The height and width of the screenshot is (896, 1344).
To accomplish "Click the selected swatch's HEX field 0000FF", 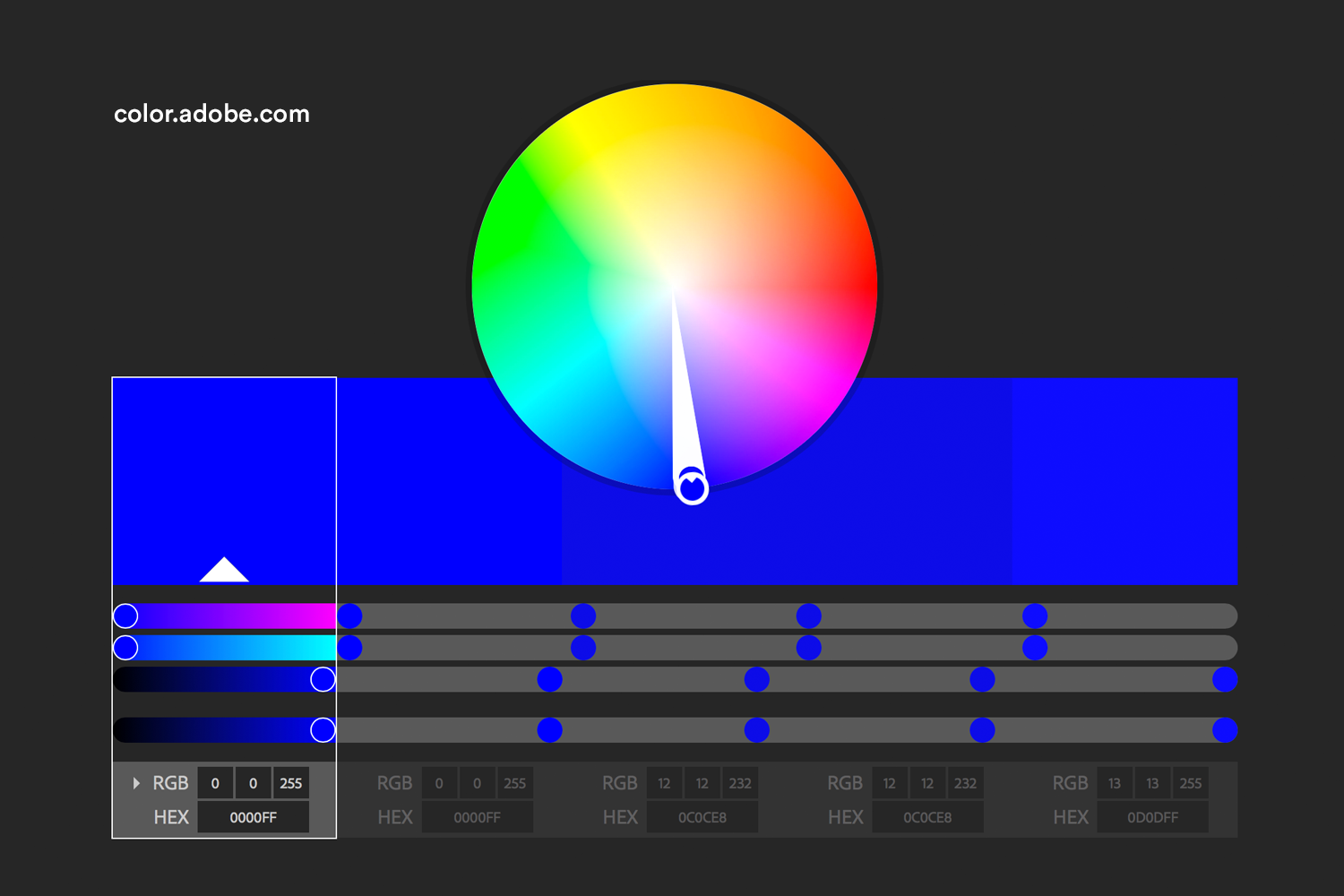I will click(253, 817).
